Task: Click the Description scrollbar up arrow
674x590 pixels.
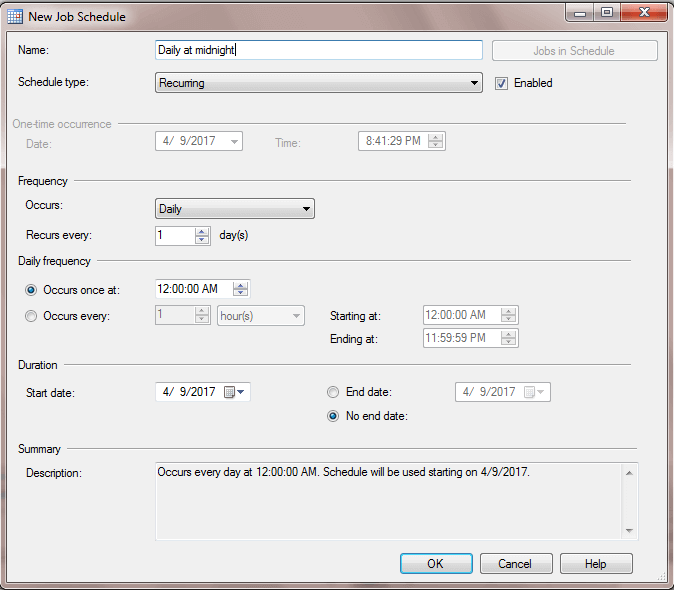Action: (x=629, y=473)
